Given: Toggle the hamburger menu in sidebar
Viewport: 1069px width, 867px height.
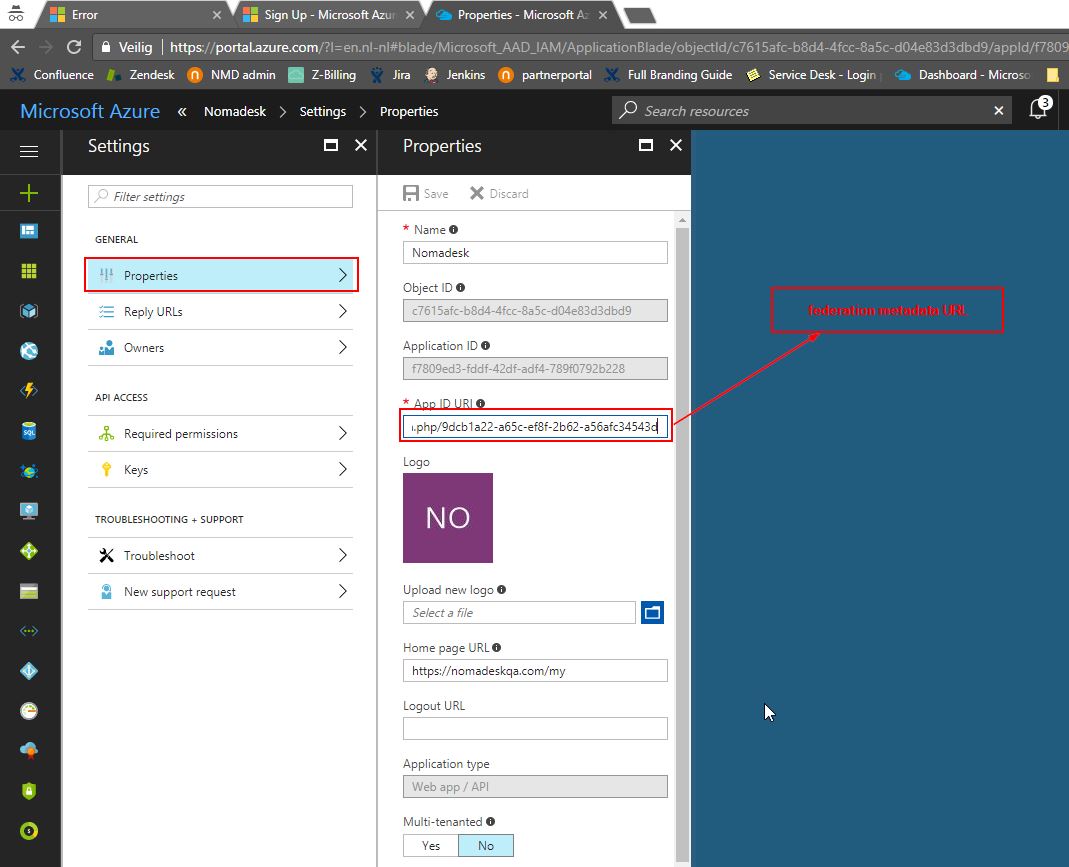Looking at the screenshot, I should pyautogui.click(x=29, y=152).
